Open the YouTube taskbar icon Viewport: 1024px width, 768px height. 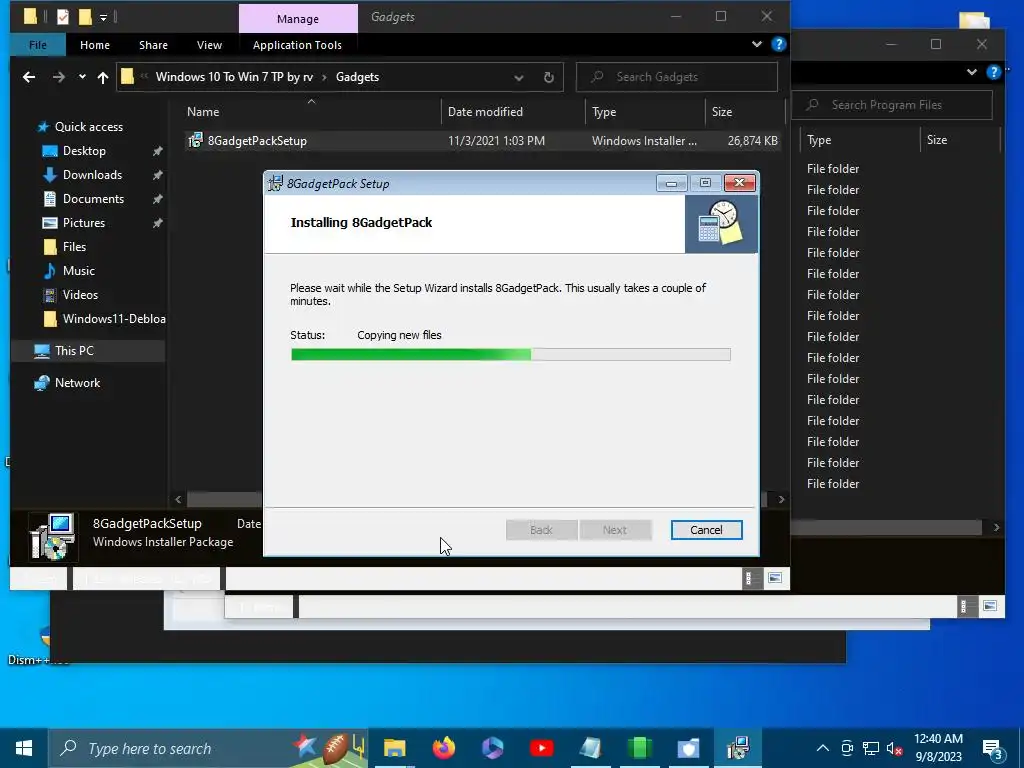[541, 748]
